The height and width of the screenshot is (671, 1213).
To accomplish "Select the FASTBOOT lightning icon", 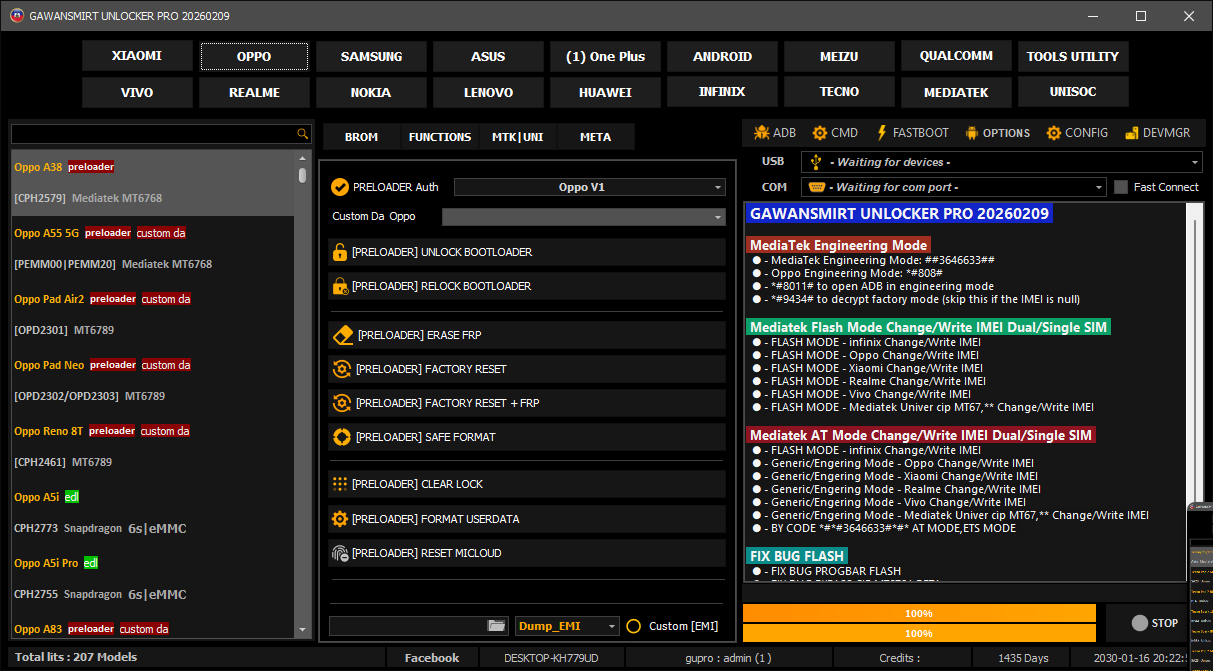I will click(881, 133).
